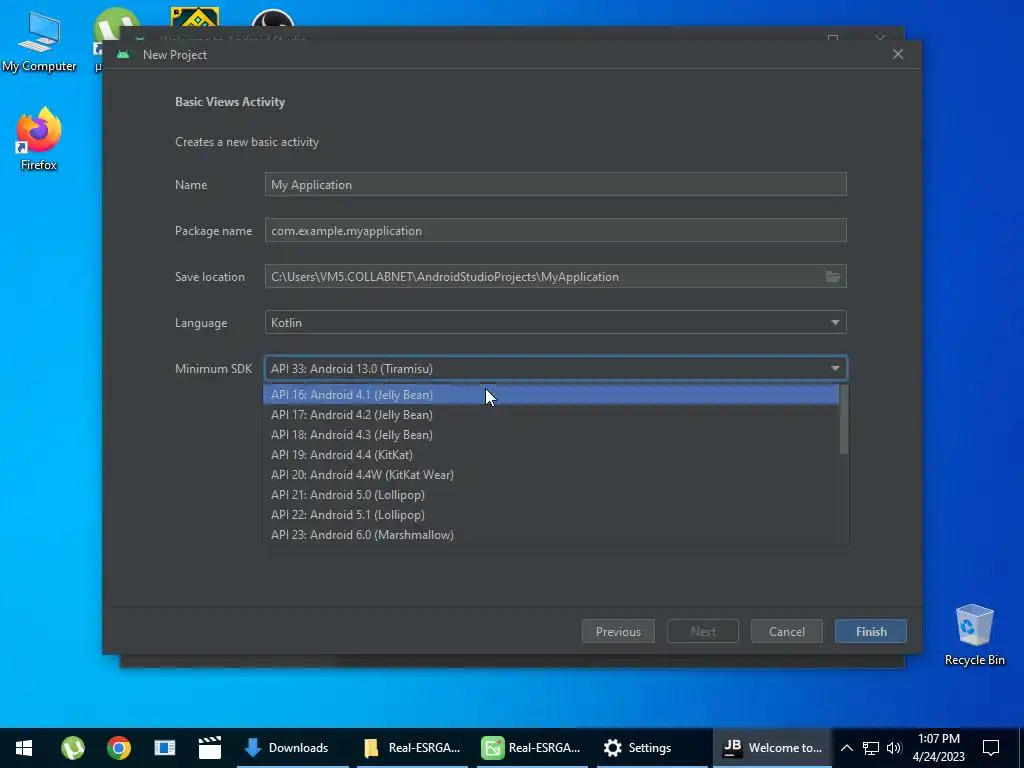The width and height of the screenshot is (1024, 768).
Task: Click the Name field with My Application
Action: (x=556, y=185)
